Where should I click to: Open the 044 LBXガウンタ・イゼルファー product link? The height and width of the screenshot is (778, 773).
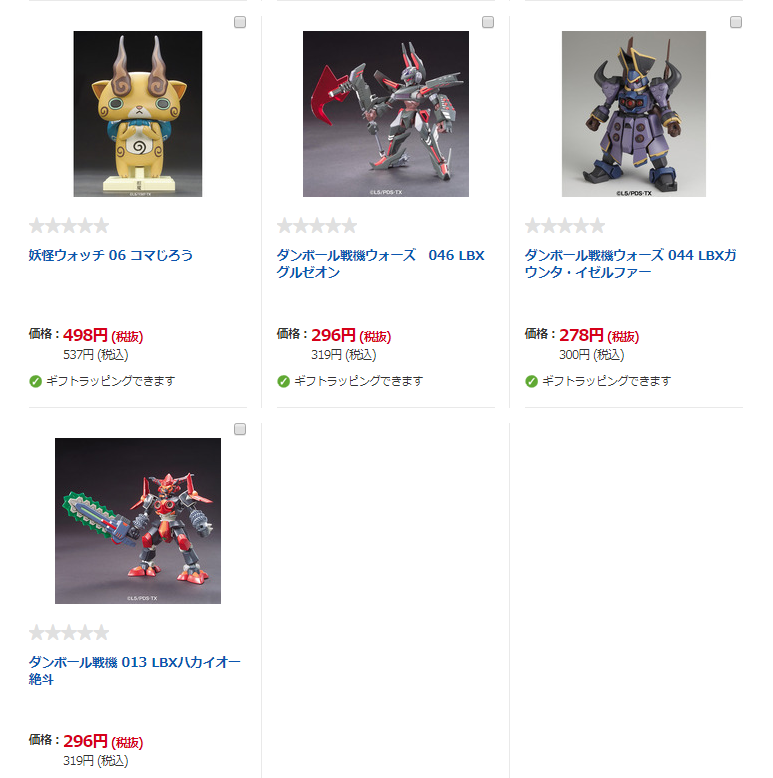tap(630, 263)
